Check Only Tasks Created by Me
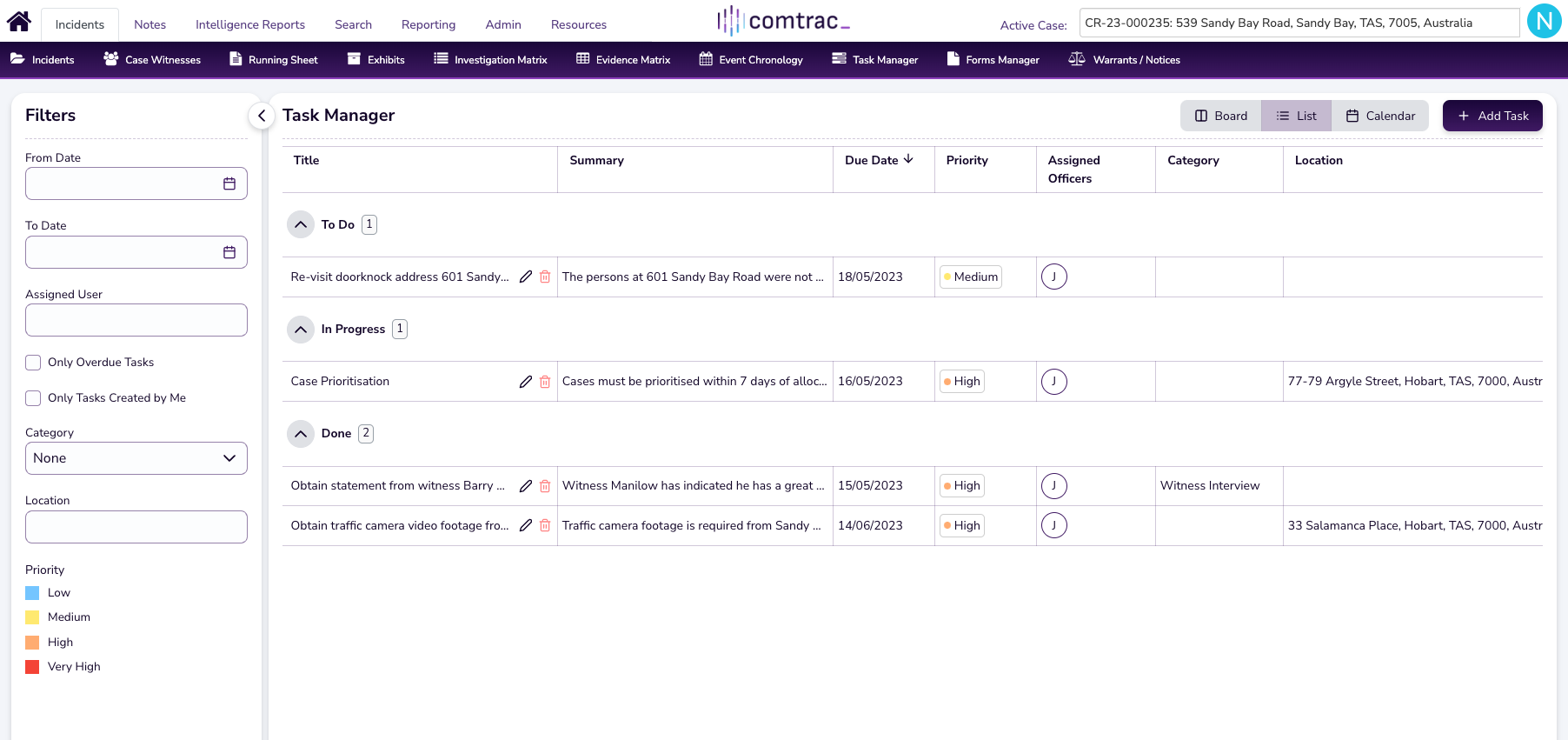 click(33, 398)
